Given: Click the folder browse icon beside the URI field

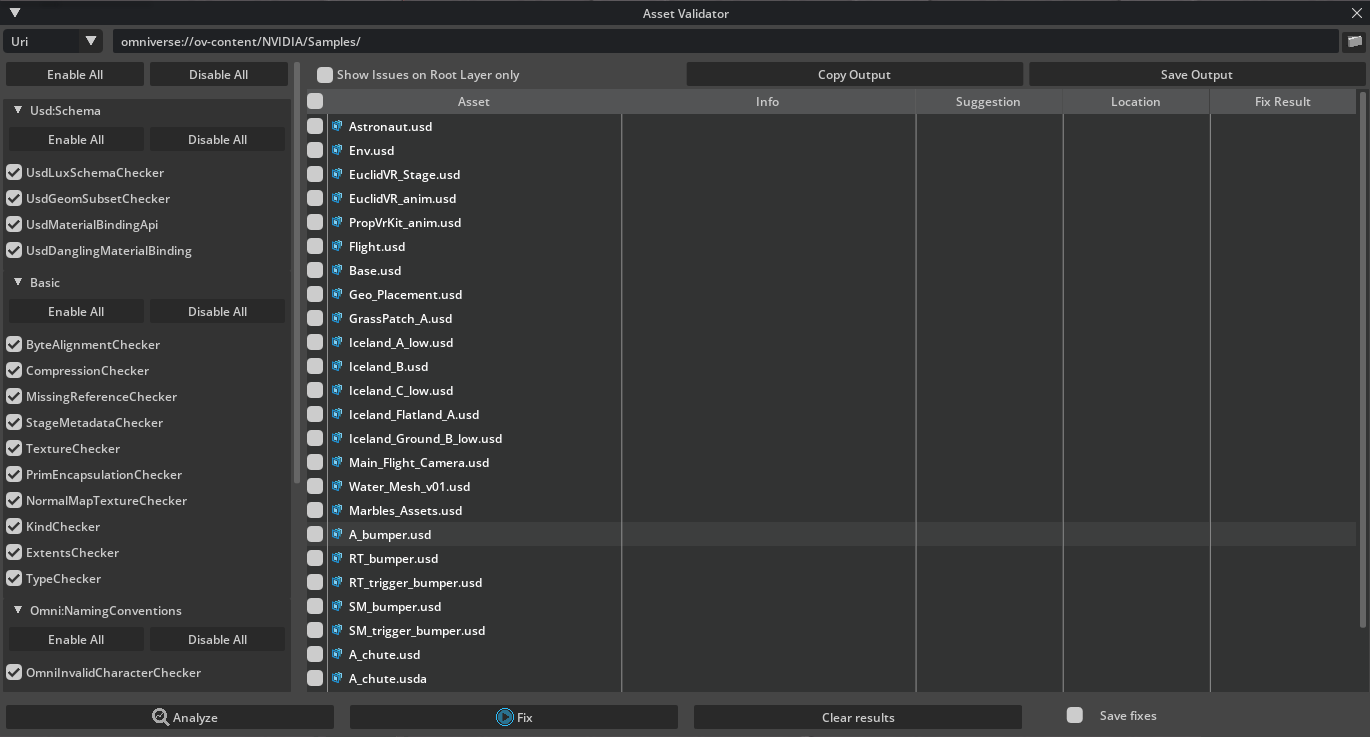Looking at the screenshot, I should [1354, 41].
